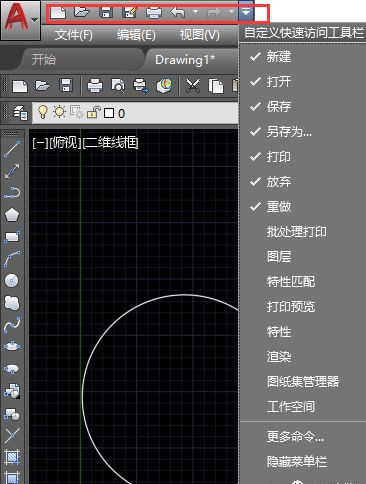
Task: Open the Layer Properties Manager icon
Action: tap(20, 113)
